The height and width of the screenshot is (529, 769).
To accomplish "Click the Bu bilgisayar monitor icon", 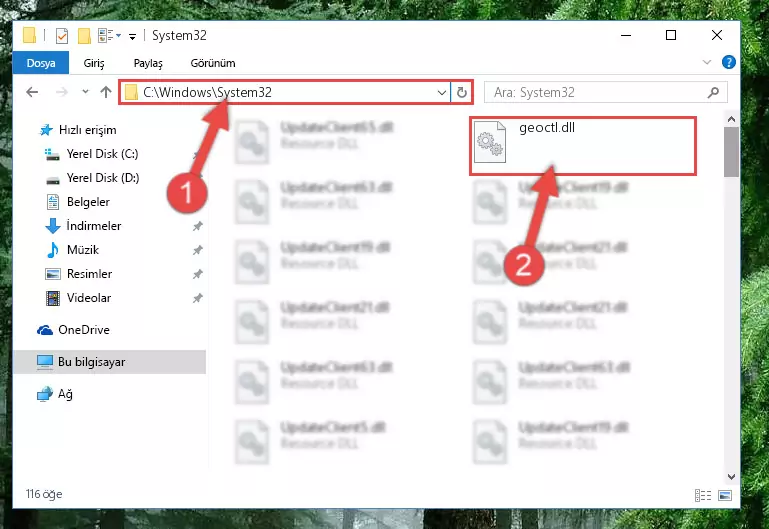I will point(45,362).
